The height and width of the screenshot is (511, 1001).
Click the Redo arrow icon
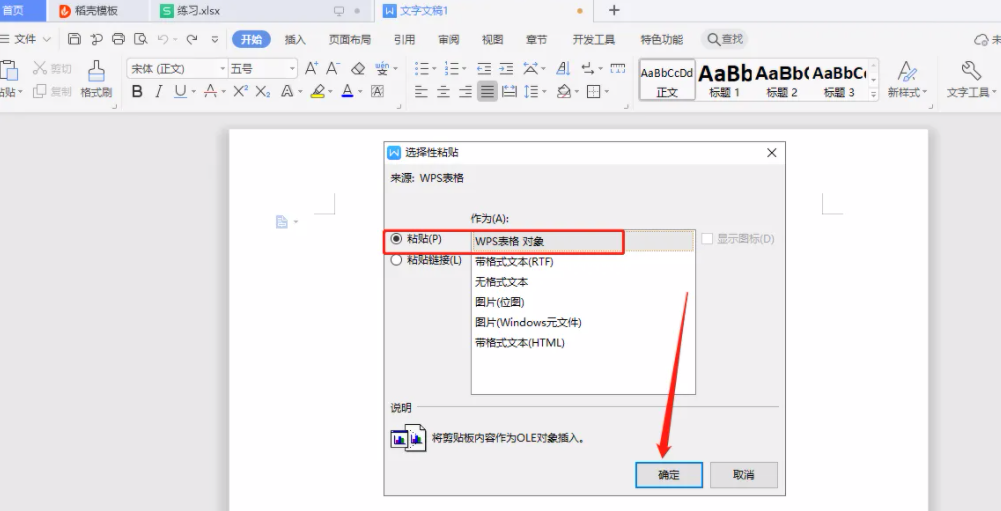(192, 40)
